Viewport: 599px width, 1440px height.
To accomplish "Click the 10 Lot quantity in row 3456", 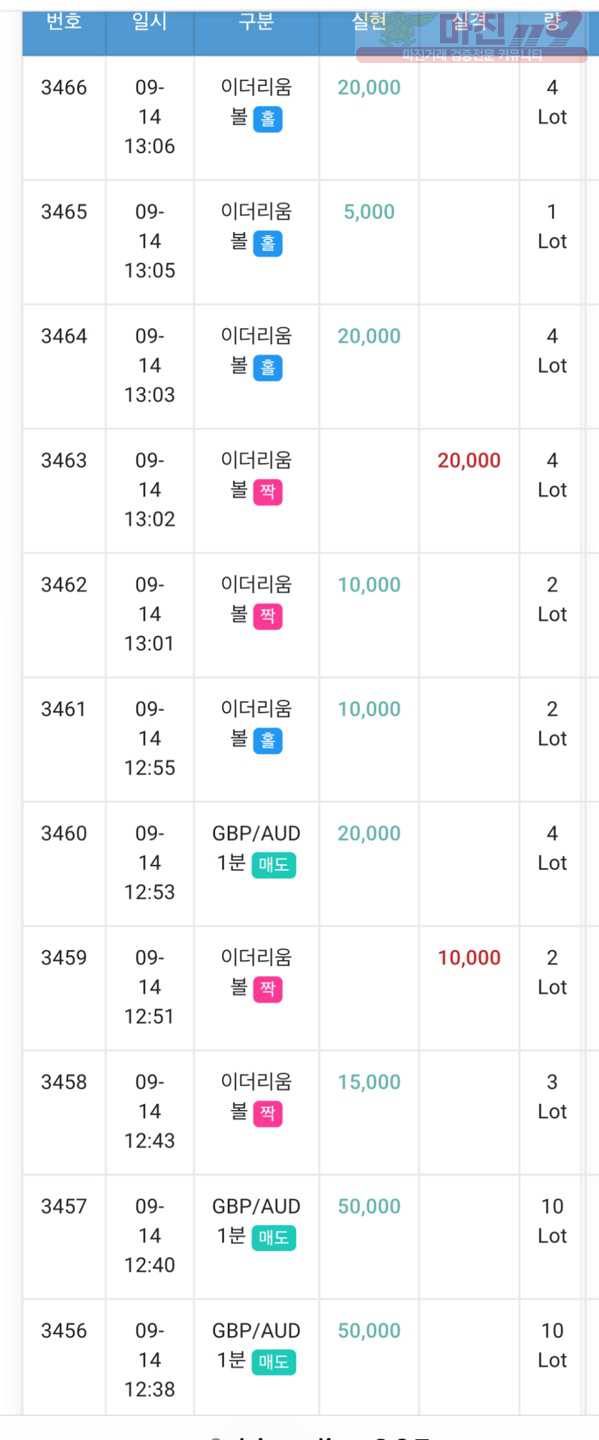I will point(552,1345).
